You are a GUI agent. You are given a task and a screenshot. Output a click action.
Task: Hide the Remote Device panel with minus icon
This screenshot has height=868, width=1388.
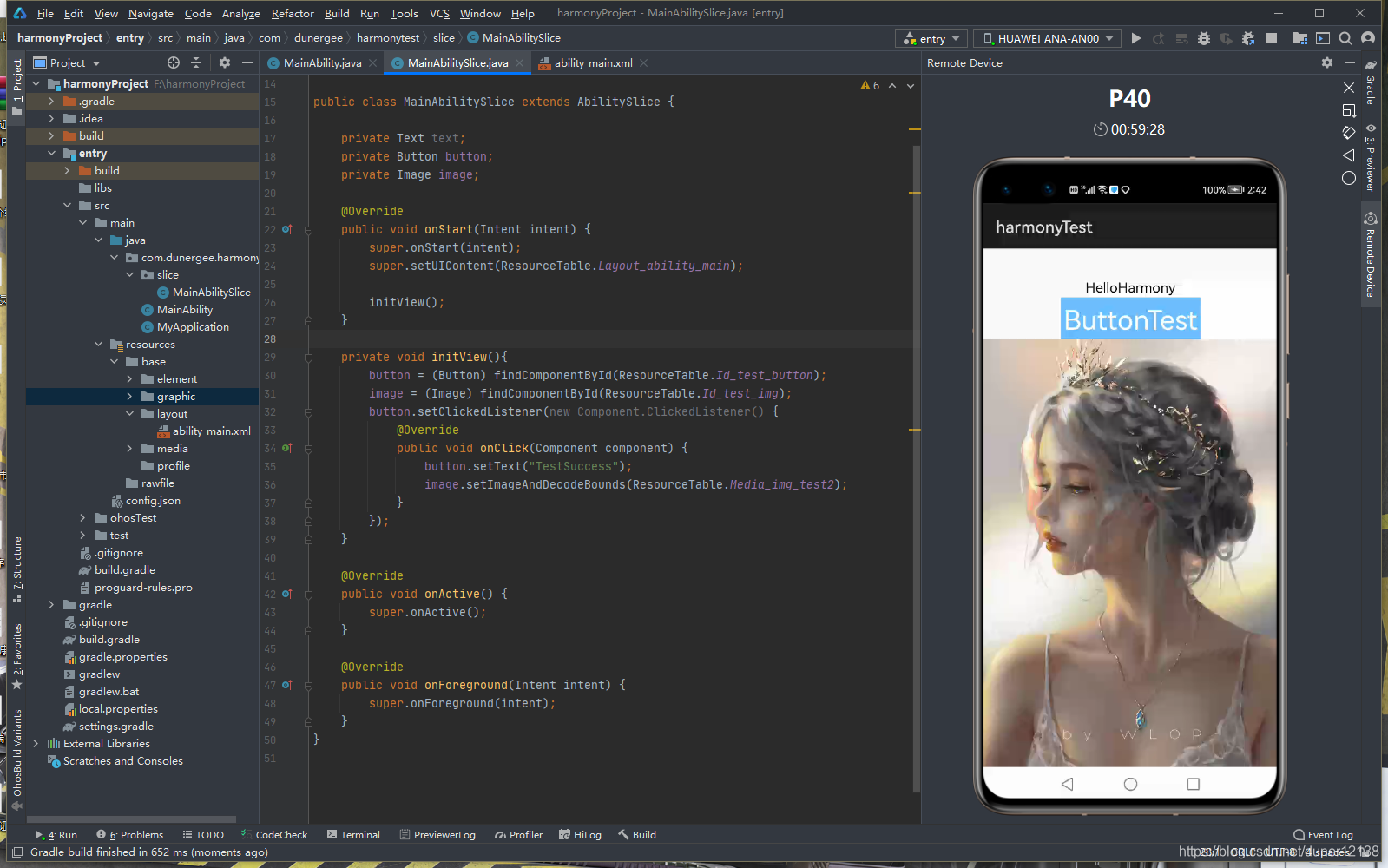(x=1350, y=62)
